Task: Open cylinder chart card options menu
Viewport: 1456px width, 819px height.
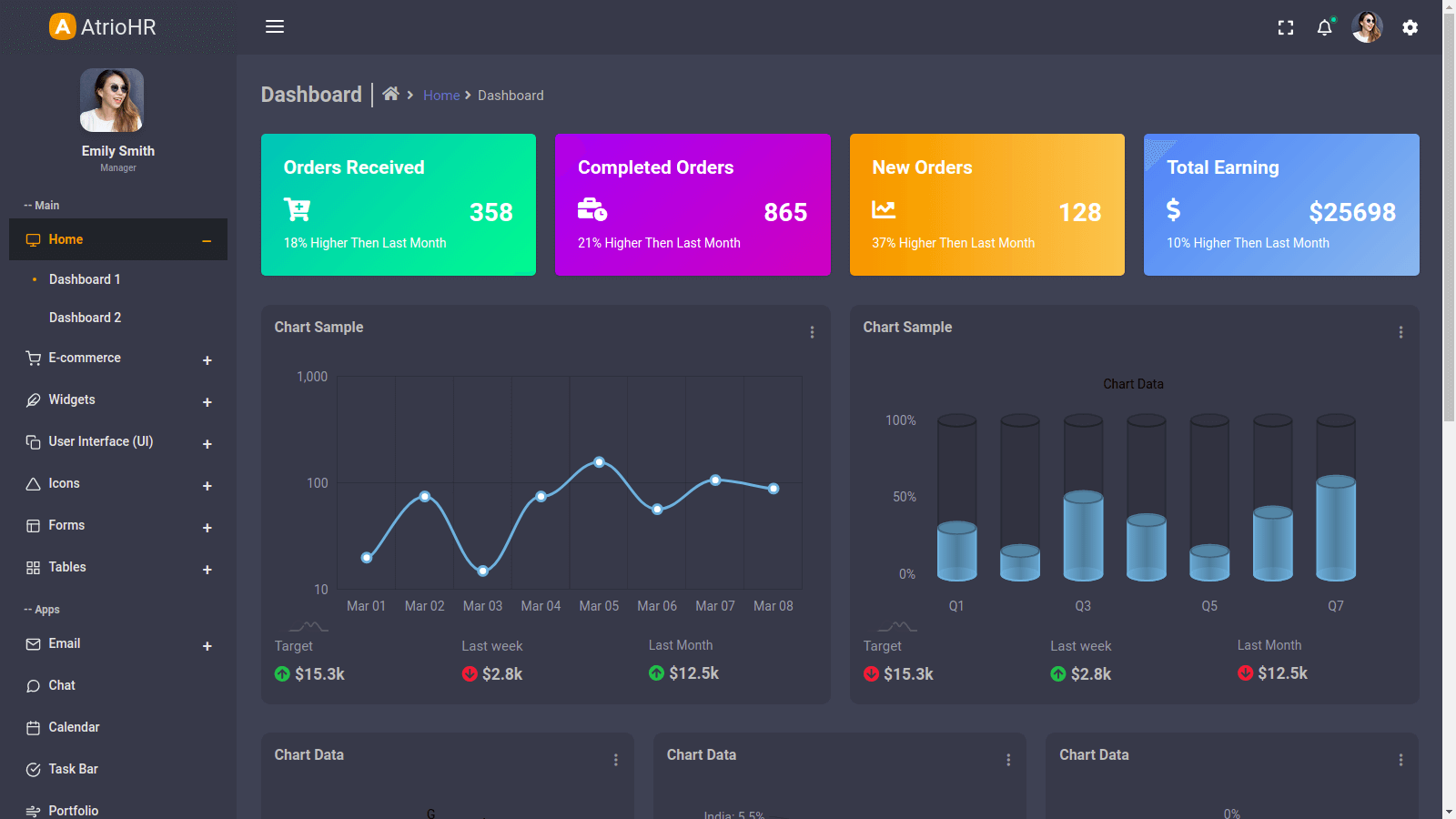Action: tap(1400, 332)
